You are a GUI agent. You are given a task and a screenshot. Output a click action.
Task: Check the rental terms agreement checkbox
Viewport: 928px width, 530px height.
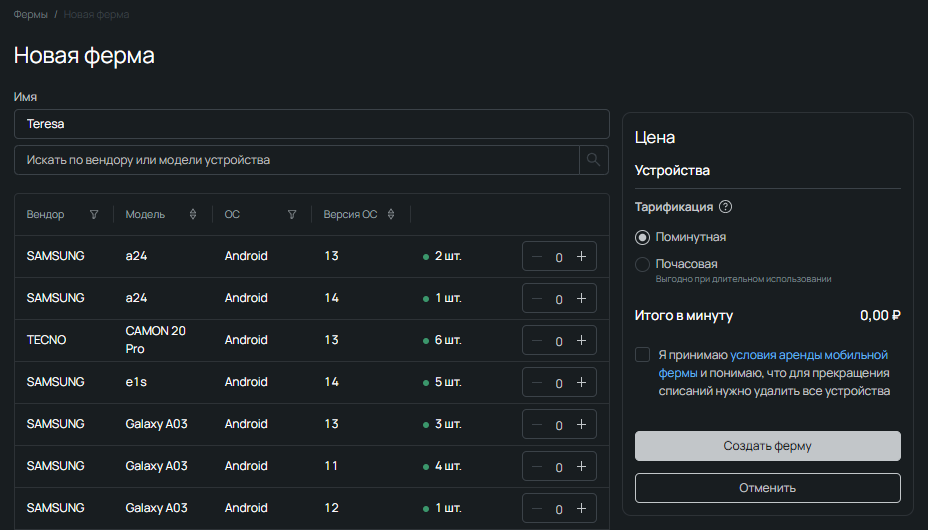[642, 355]
